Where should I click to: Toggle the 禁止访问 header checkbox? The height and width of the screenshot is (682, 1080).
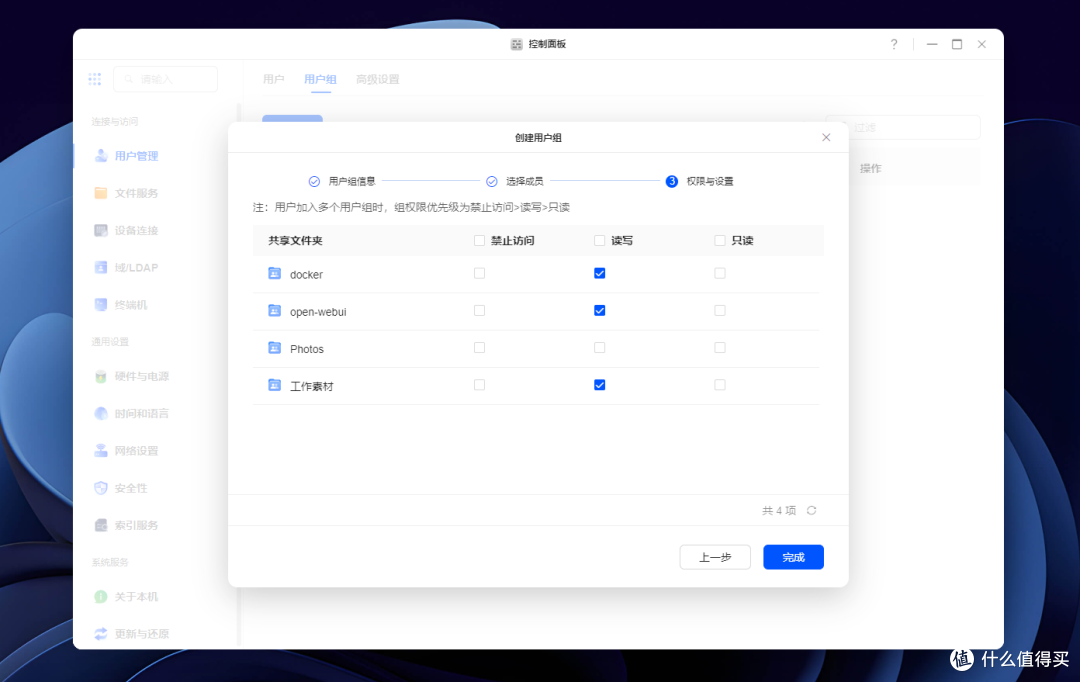pyautogui.click(x=479, y=240)
